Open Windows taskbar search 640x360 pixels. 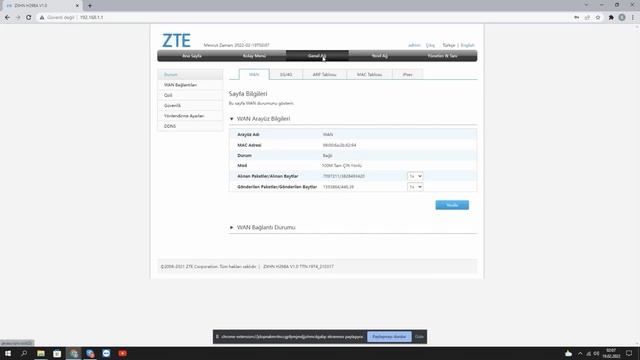tap(24, 353)
